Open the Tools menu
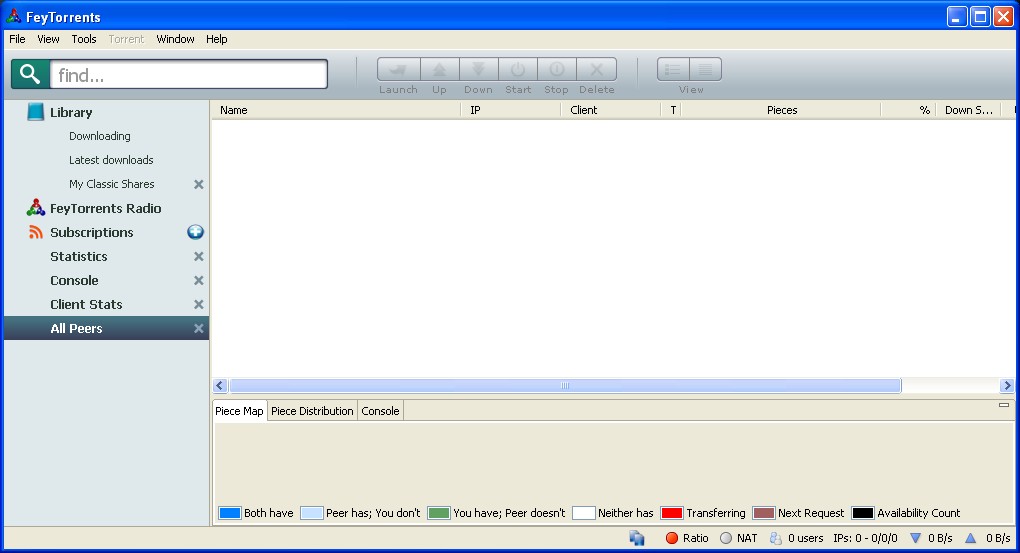The height and width of the screenshot is (553, 1020). click(84, 39)
